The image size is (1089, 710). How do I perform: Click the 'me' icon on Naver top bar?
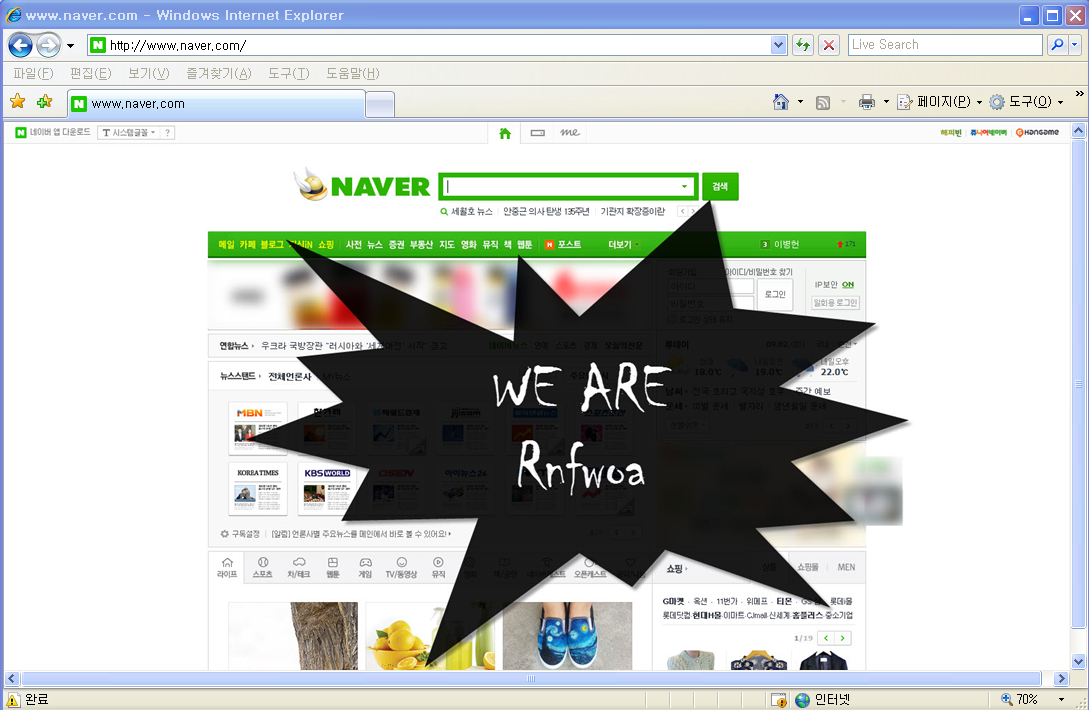point(570,132)
